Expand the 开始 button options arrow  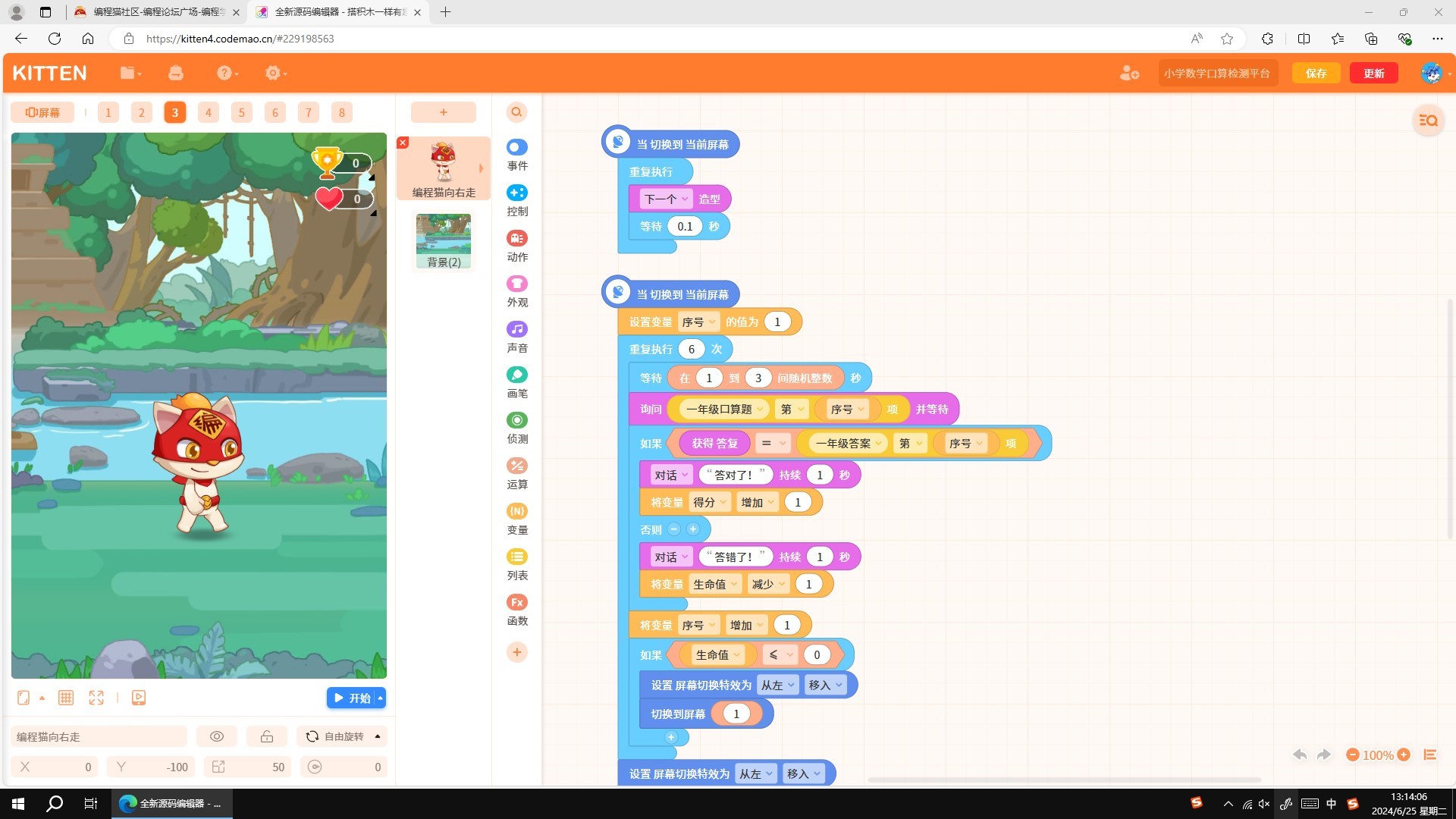coord(381,698)
